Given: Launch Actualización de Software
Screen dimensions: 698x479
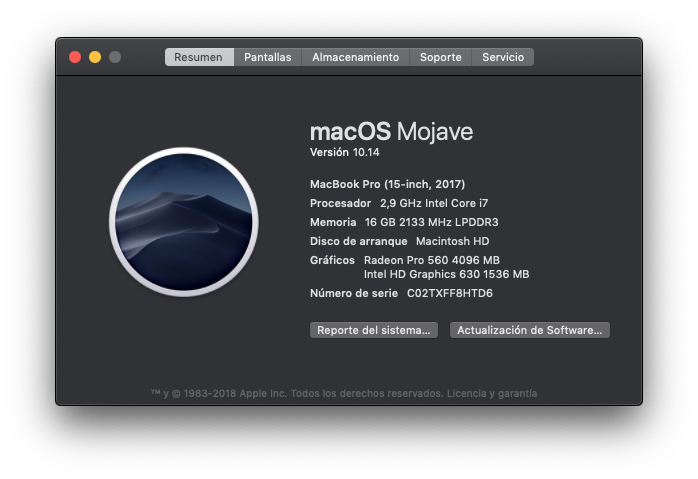Looking at the screenshot, I should (x=530, y=330).
